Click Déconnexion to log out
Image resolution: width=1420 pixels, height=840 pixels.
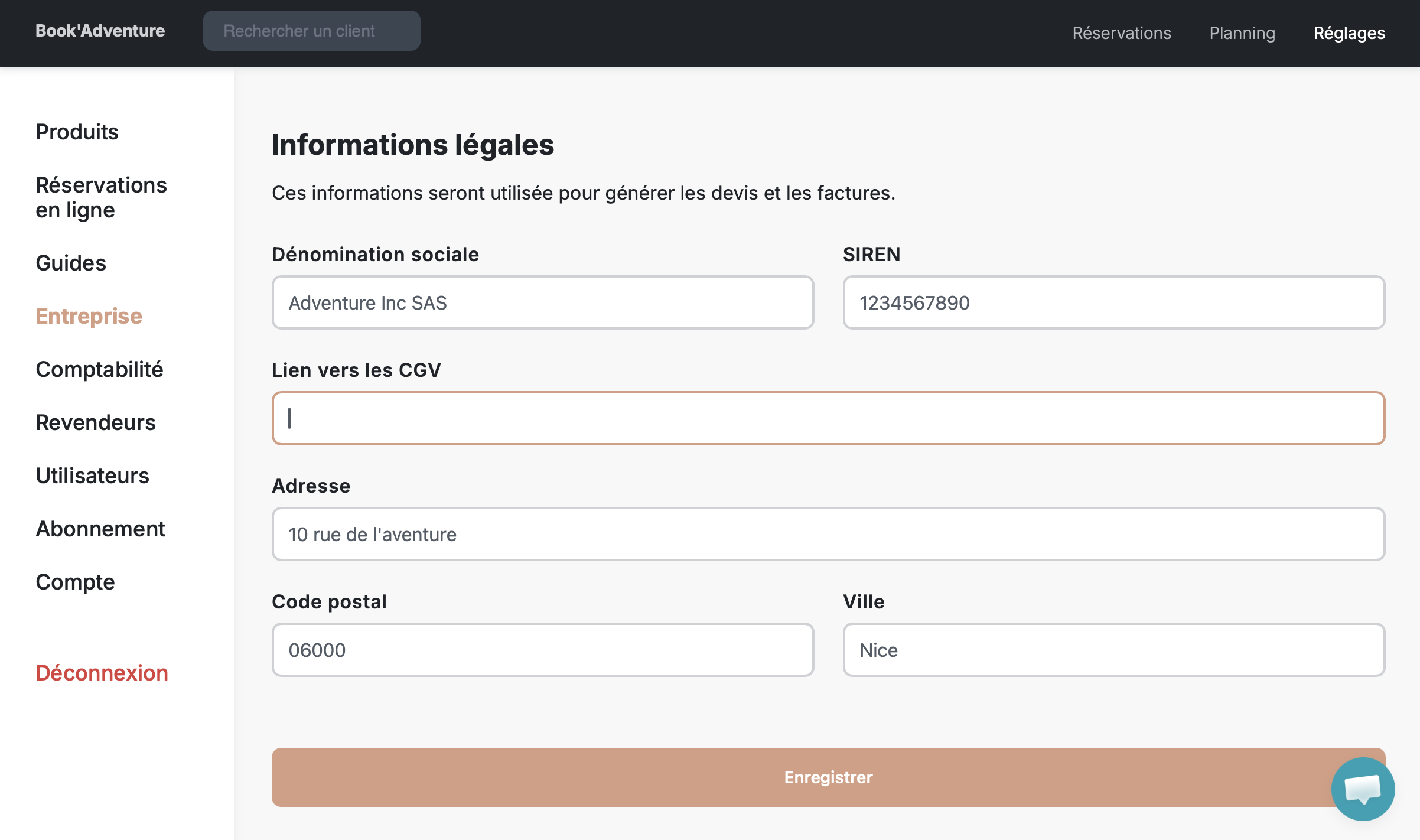point(102,673)
